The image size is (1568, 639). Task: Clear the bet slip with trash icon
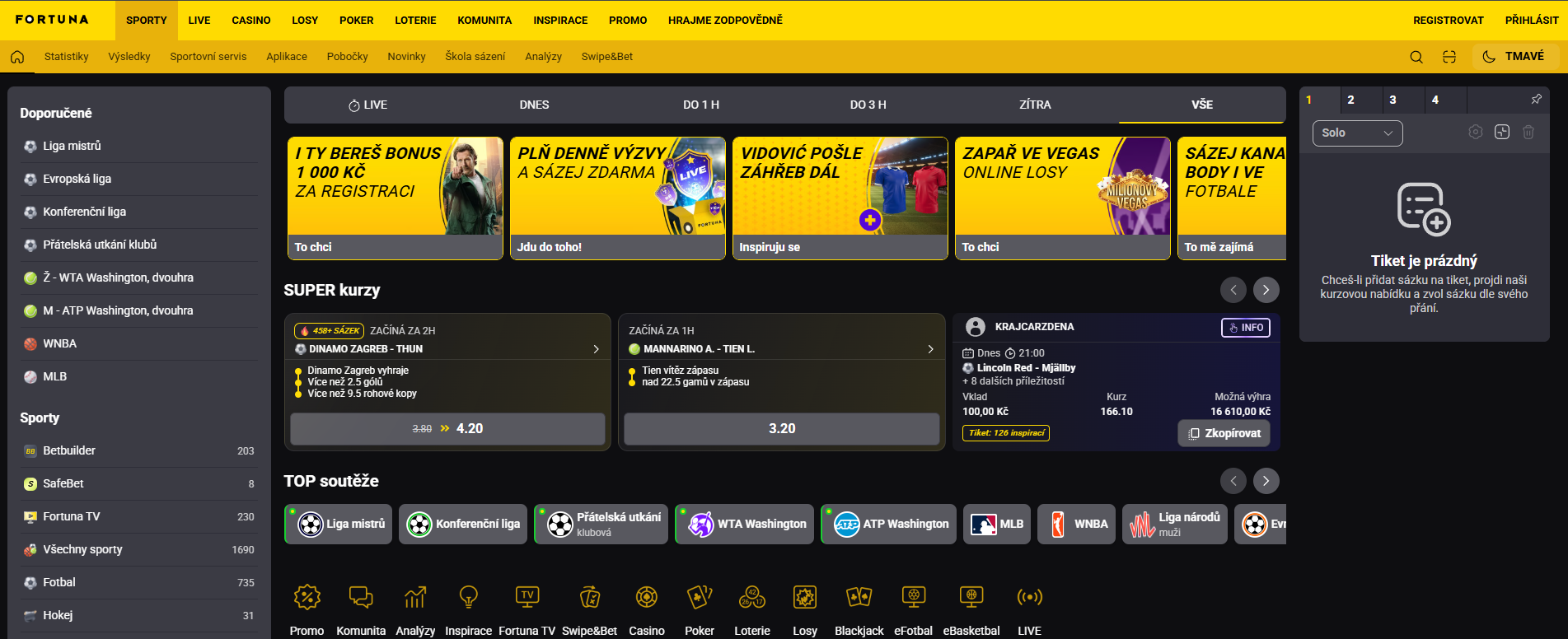click(x=1528, y=132)
